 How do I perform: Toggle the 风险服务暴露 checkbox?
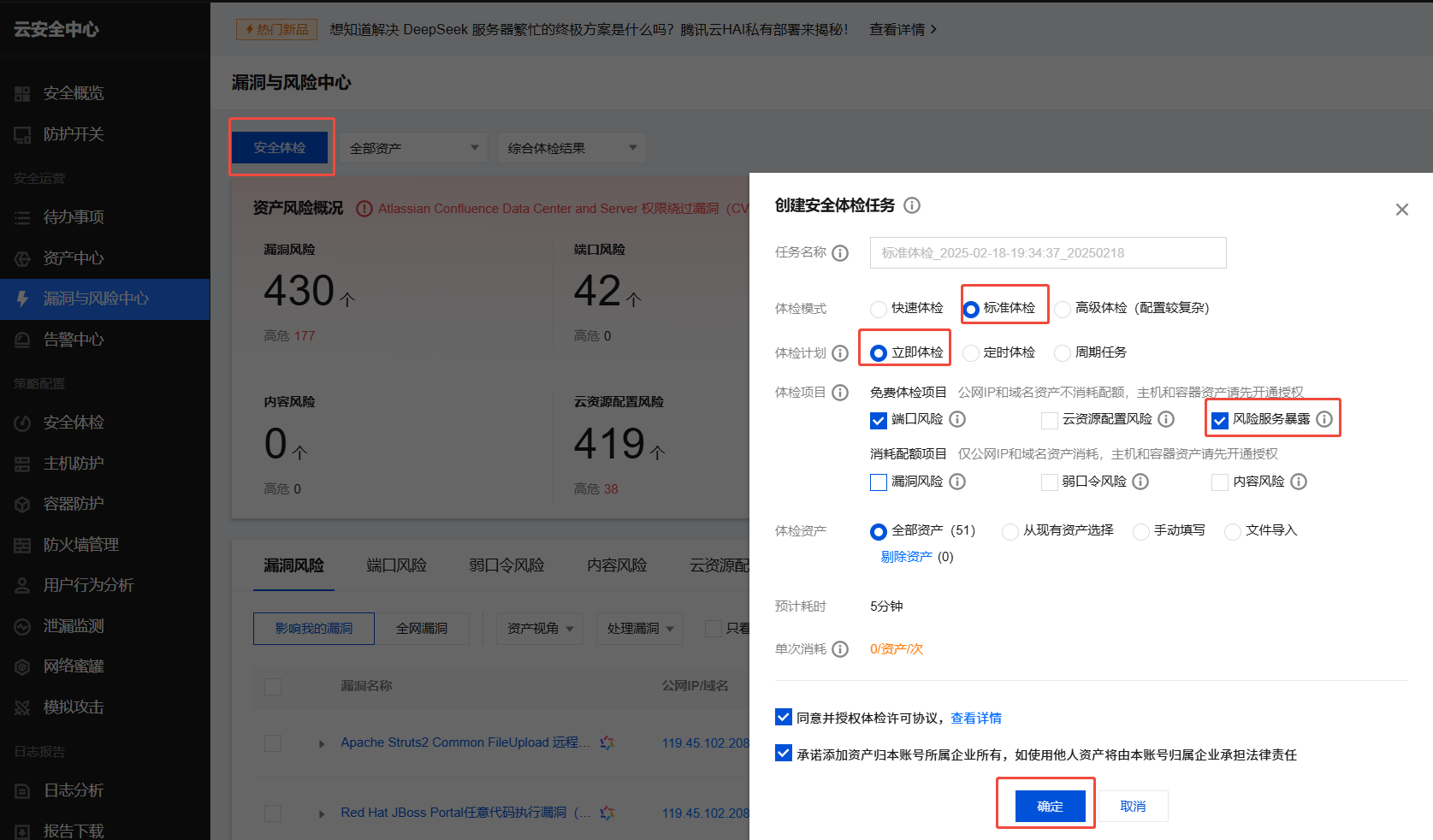1220,420
